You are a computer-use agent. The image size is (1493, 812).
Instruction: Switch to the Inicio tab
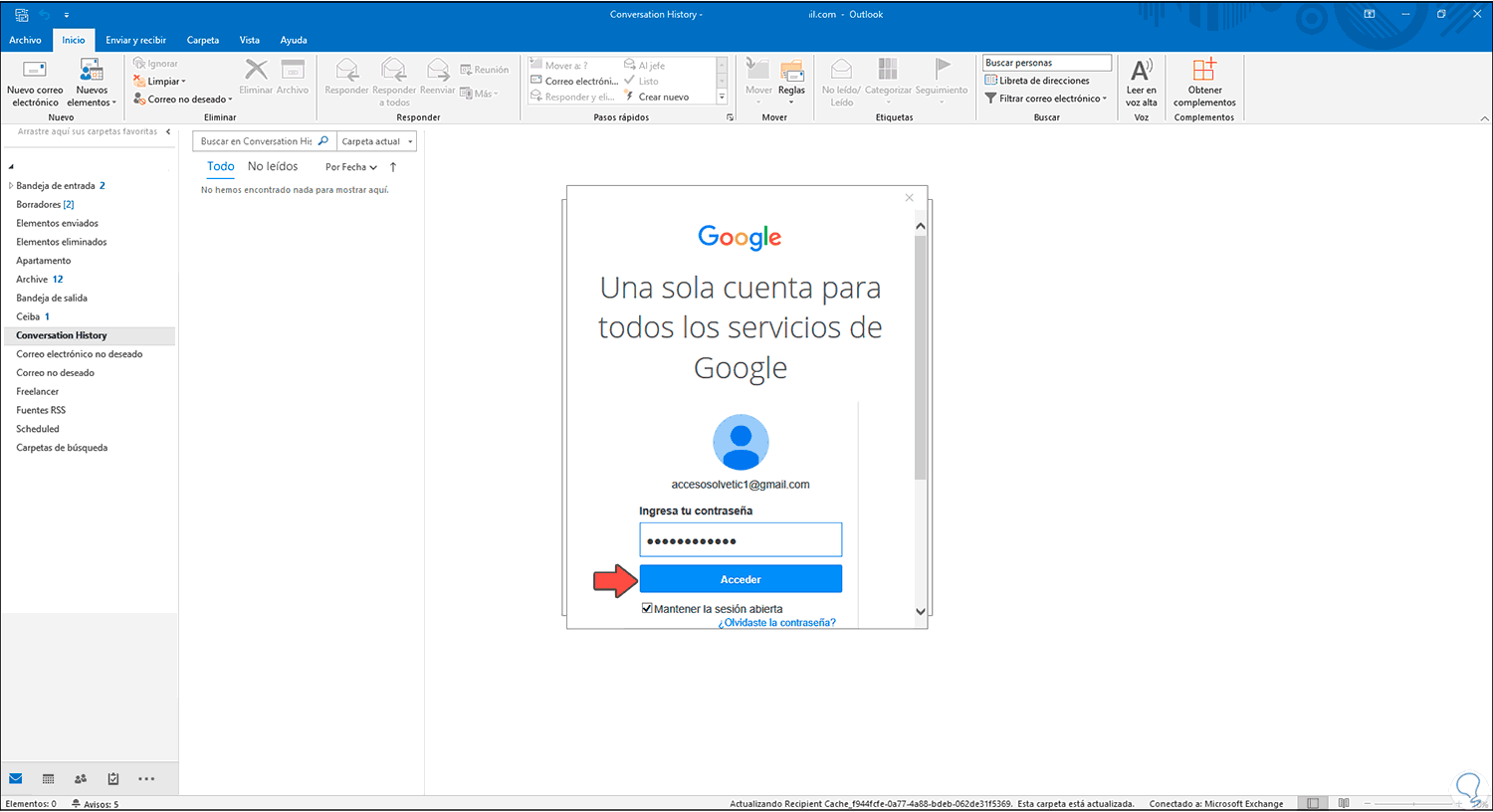[x=74, y=40]
